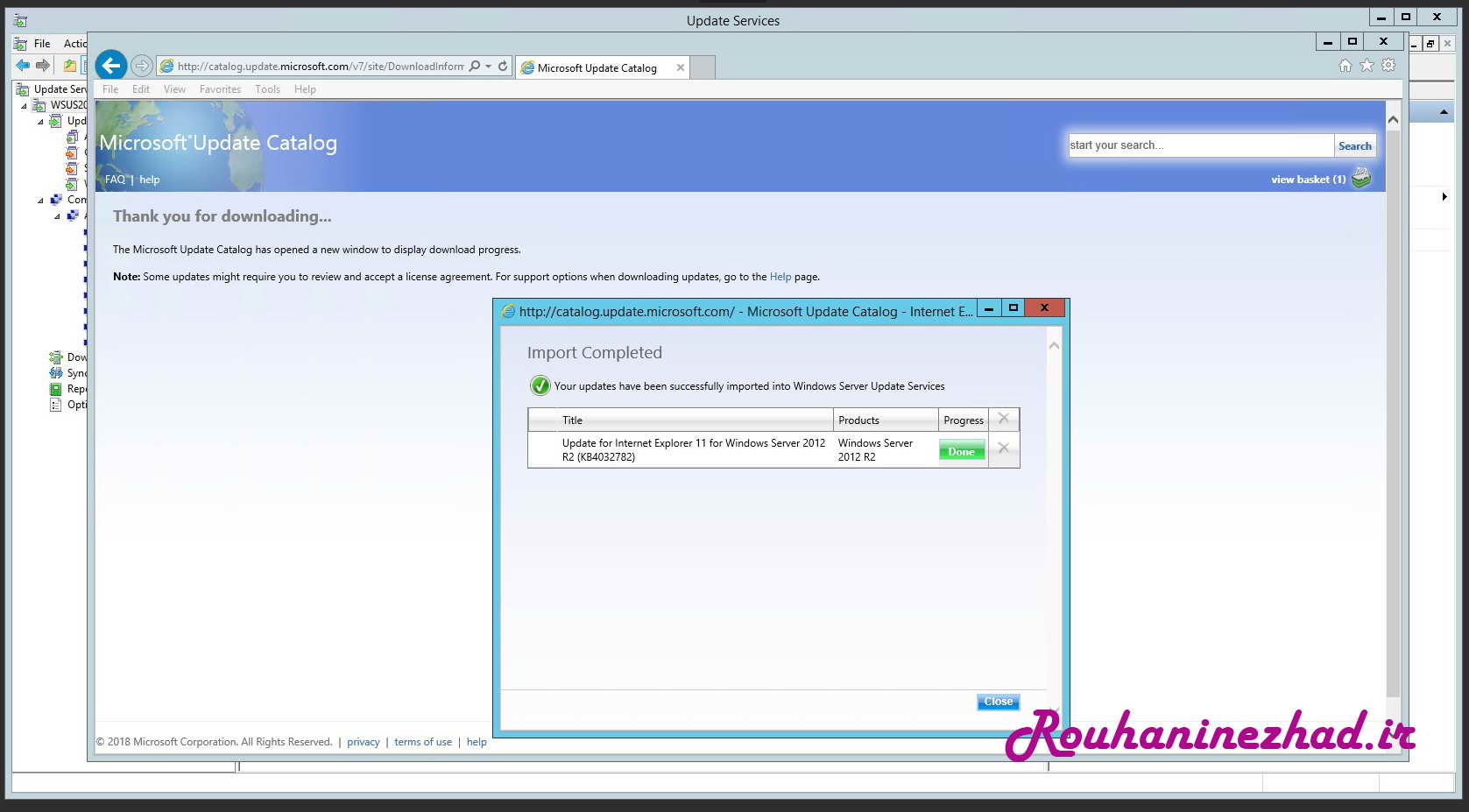This screenshot has height=812, width=1469.
Task: Click the green Done progress indicator
Action: pyautogui.click(x=961, y=451)
